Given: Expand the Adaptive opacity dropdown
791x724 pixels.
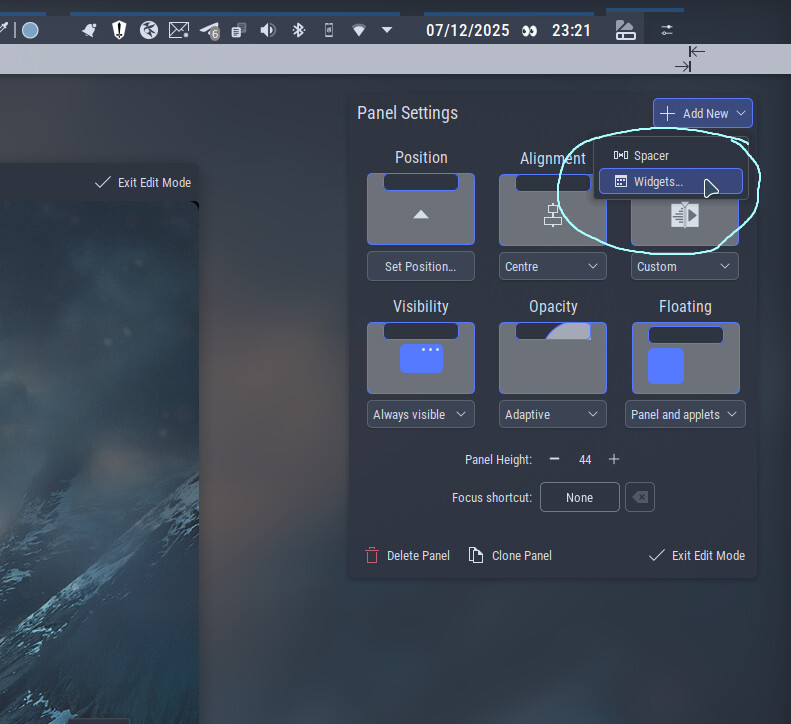Looking at the screenshot, I should [x=552, y=414].
